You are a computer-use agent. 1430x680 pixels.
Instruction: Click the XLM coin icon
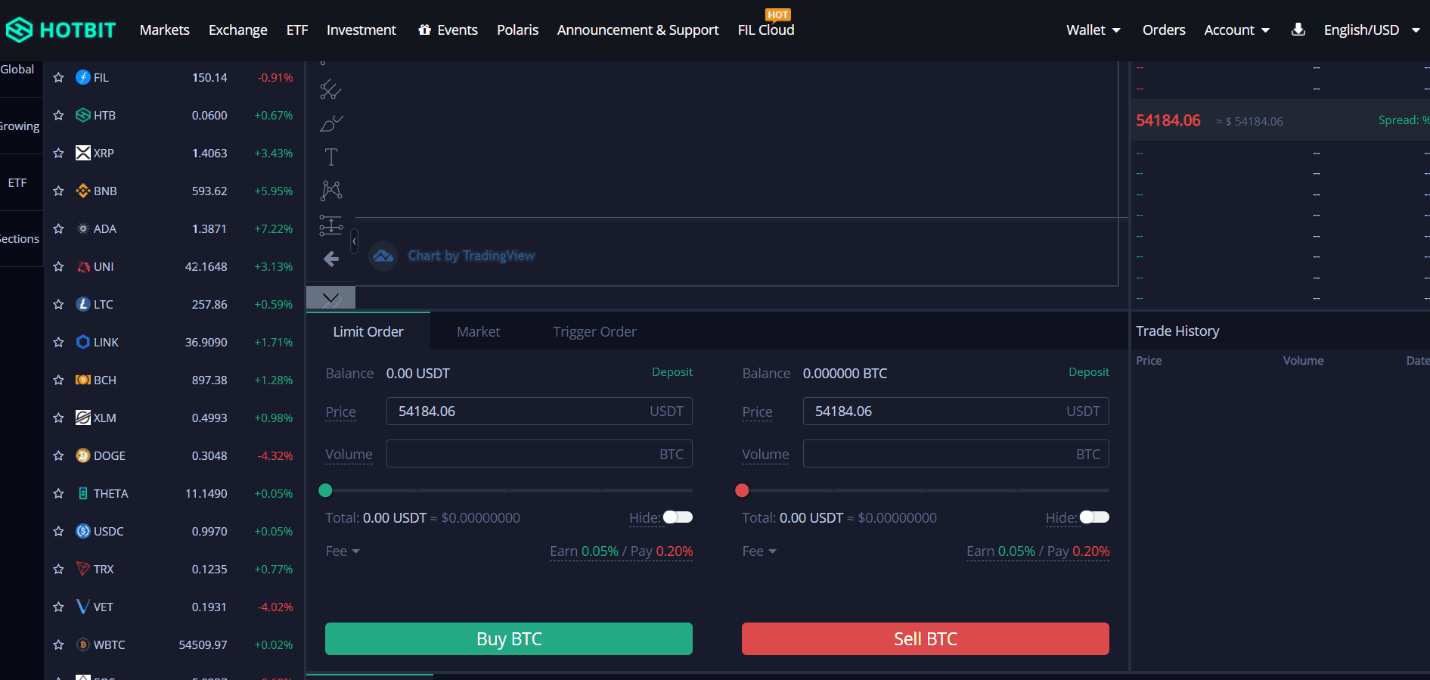[83, 418]
